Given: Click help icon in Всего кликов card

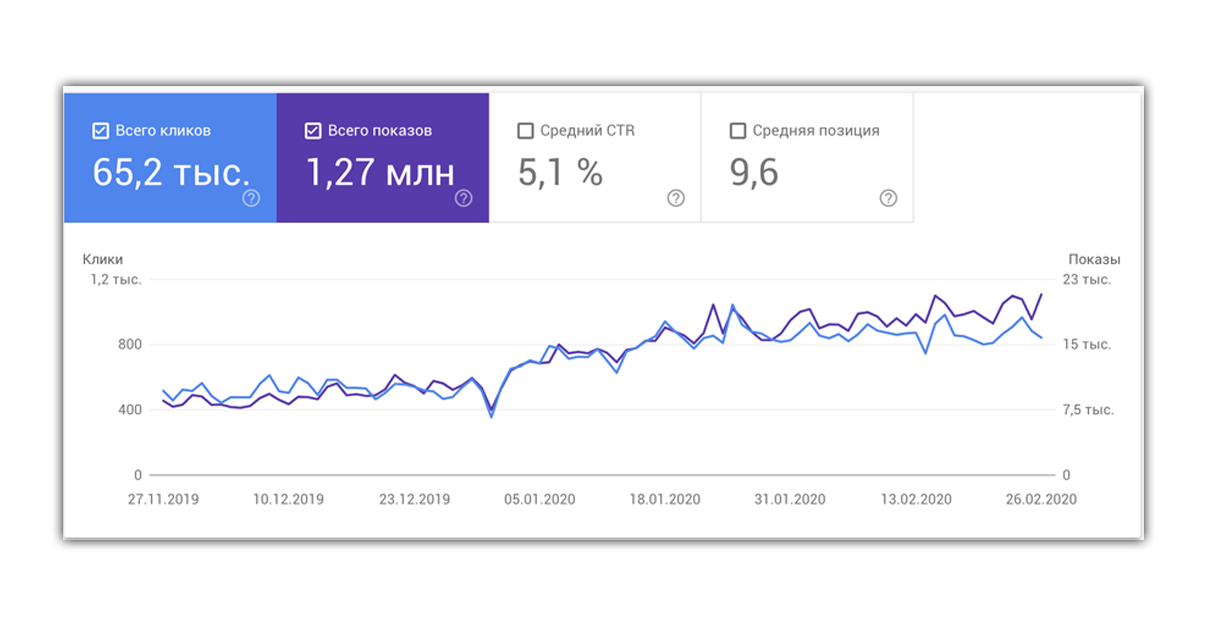Looking at the screenshot, I should (x=251, y=198).
